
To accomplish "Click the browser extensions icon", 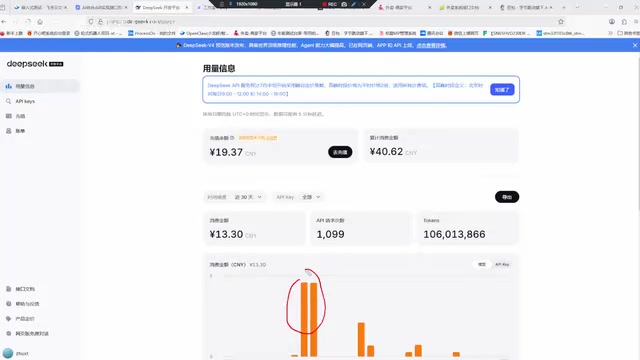I will pyautogui.click(x=624, y=22).
